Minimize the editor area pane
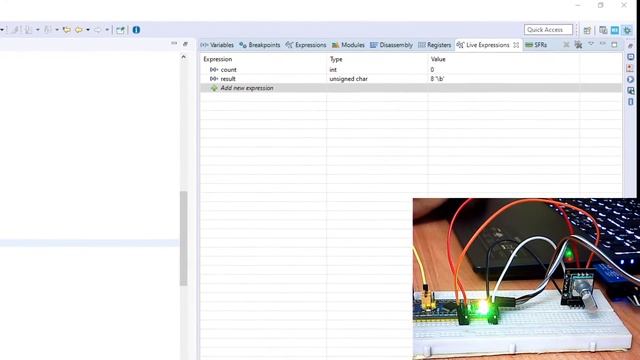 174,43
